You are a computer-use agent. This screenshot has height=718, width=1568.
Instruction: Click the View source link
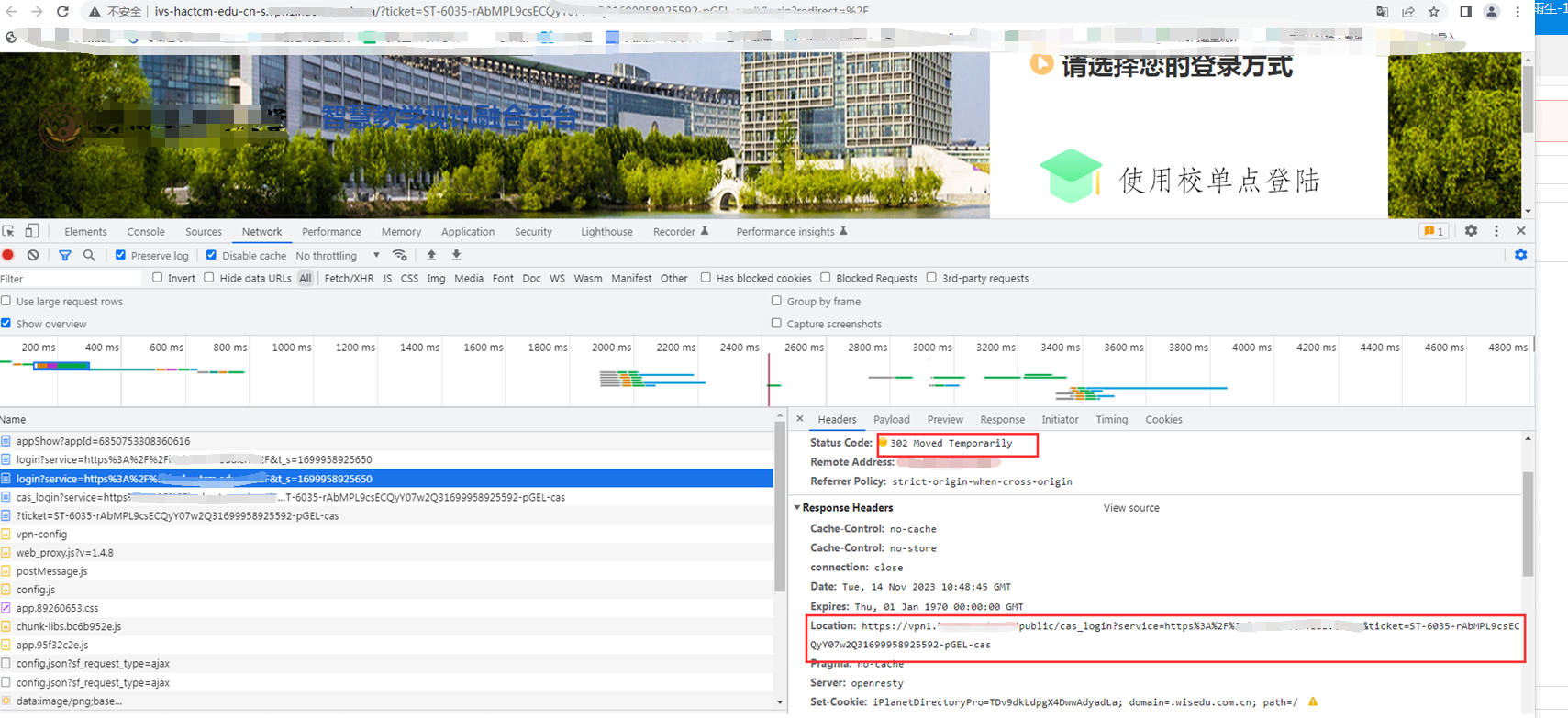(1130, 508)
